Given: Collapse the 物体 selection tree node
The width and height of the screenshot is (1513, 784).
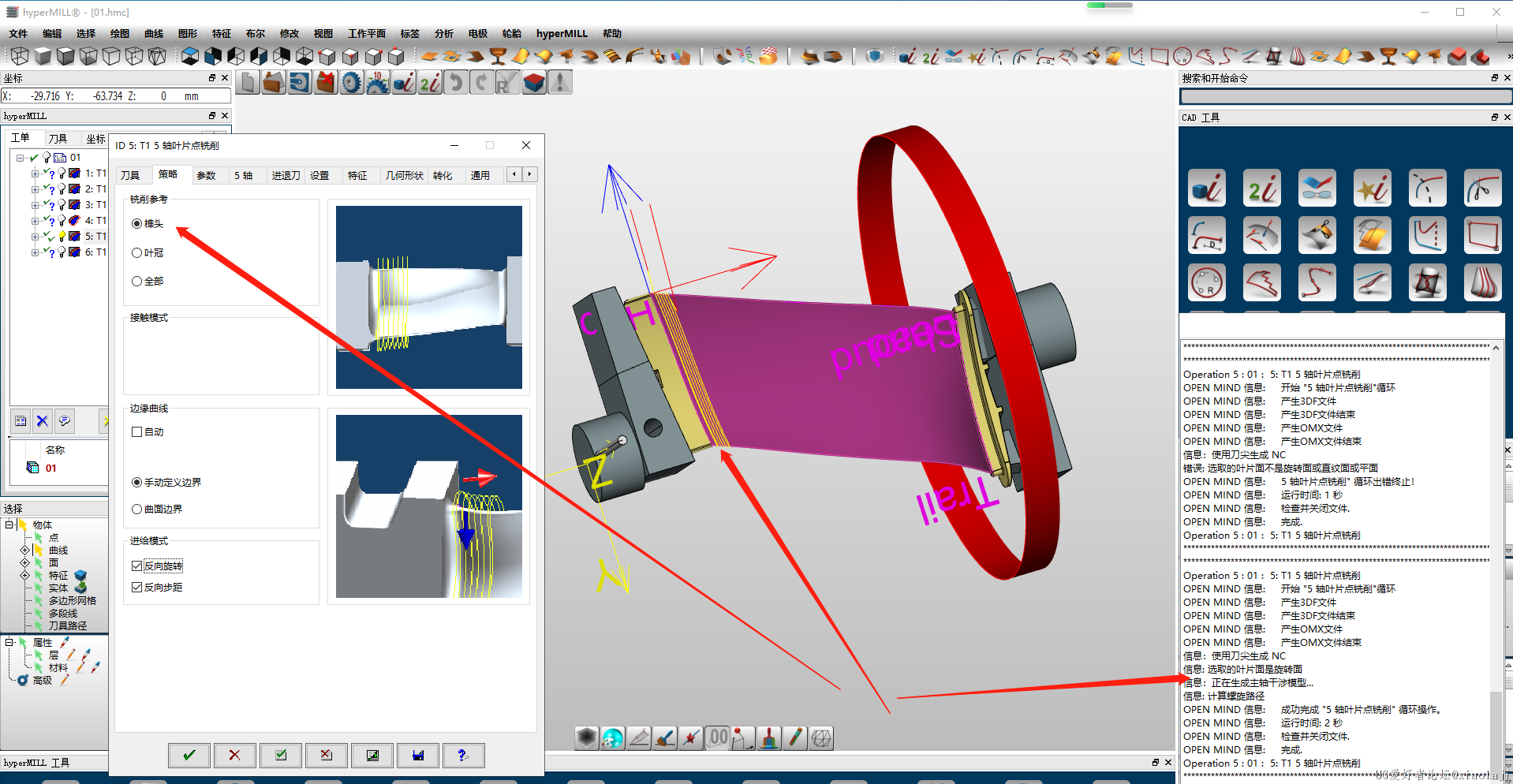Looking at the screenshot, I should coord(9,525).
